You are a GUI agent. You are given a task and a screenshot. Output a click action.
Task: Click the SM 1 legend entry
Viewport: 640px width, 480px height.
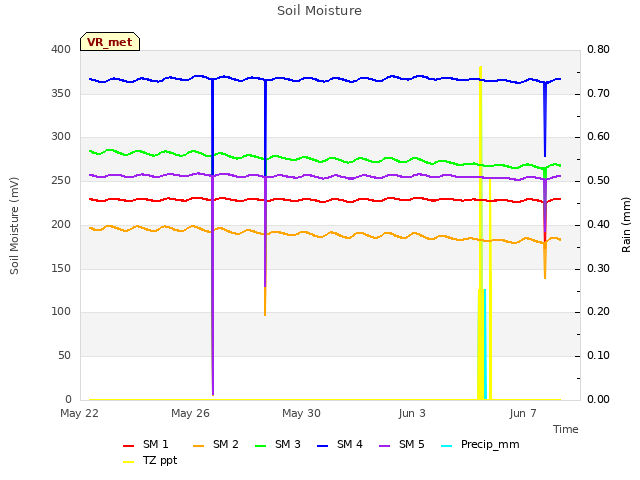click(145, 444)
